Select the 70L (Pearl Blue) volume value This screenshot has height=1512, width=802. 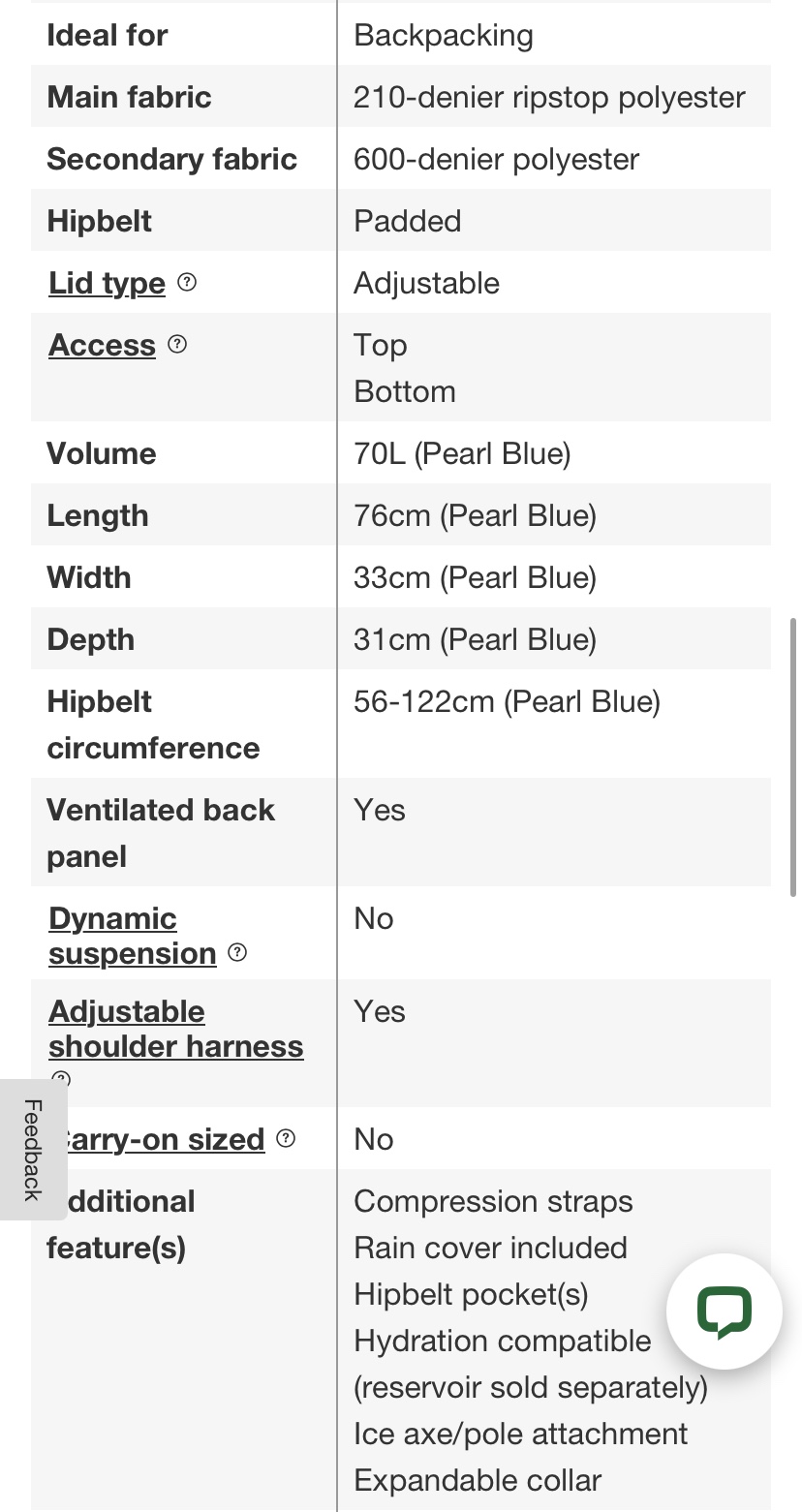[462, 453]
